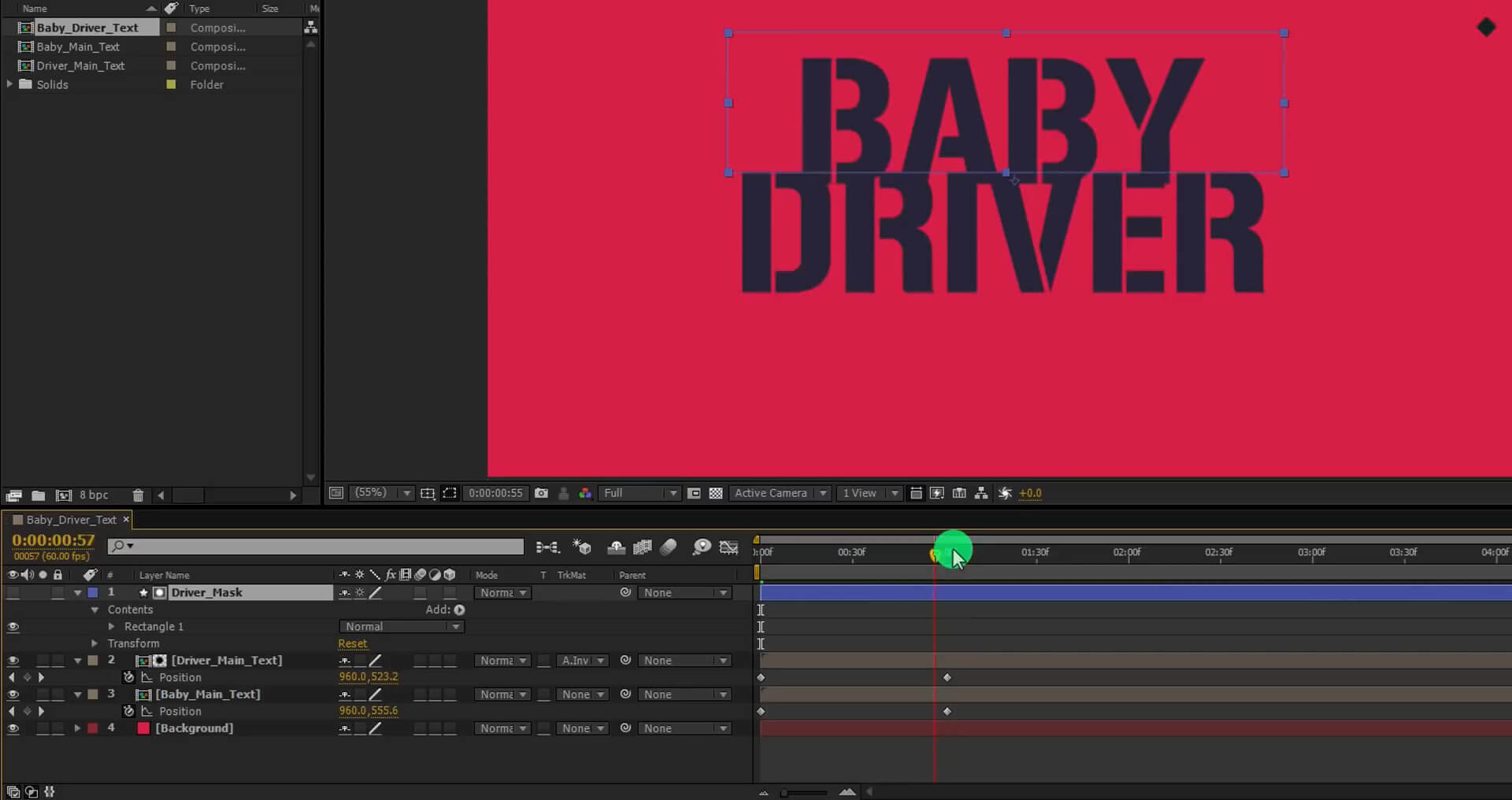Viewport: 1512px width, 800px height.
Task: Toggle the transparency grid button
Action: [x=716, y=493]
